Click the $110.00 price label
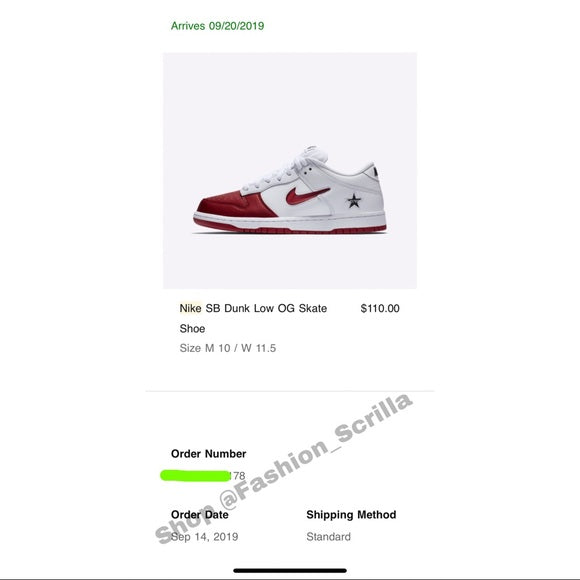Screen dimensions: 580x580 (380, 308)
